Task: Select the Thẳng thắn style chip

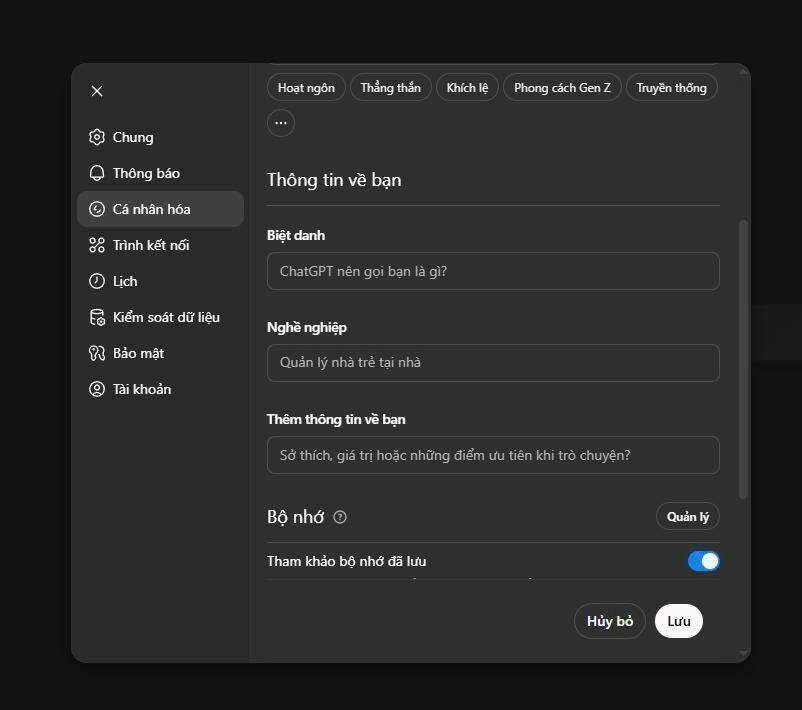Action: point(390,88)
